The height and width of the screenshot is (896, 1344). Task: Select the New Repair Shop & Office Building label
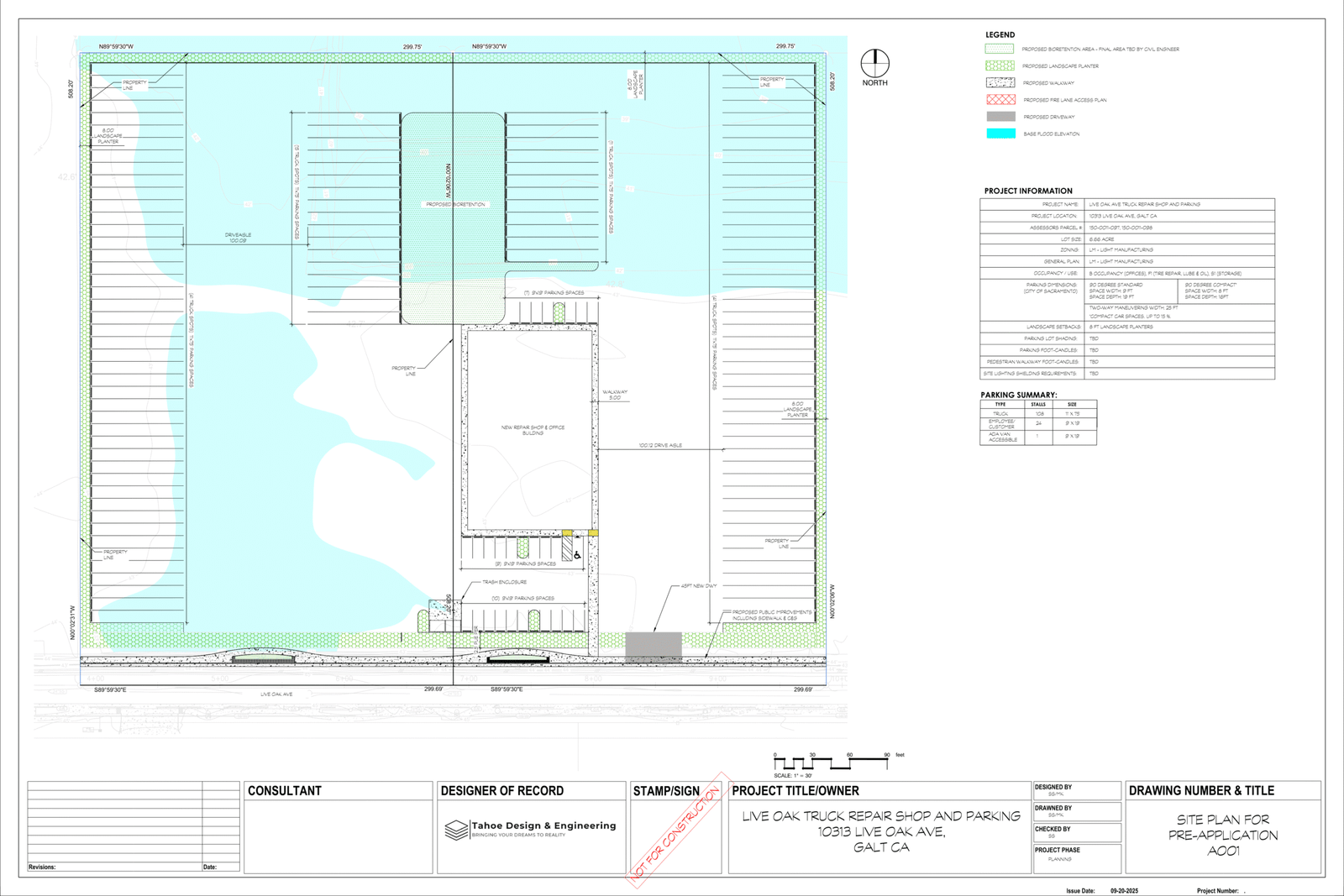point(533,430)
